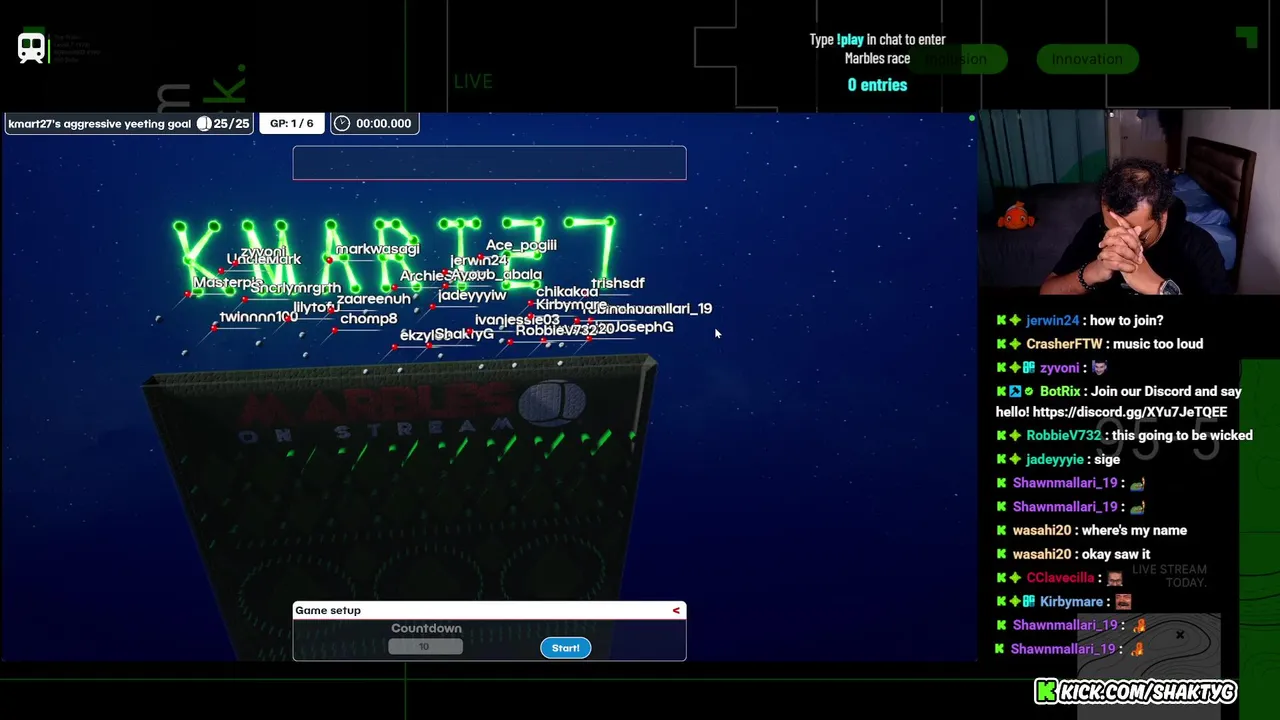Click the empty text field above the KMART27 sign

coord(489,163)
